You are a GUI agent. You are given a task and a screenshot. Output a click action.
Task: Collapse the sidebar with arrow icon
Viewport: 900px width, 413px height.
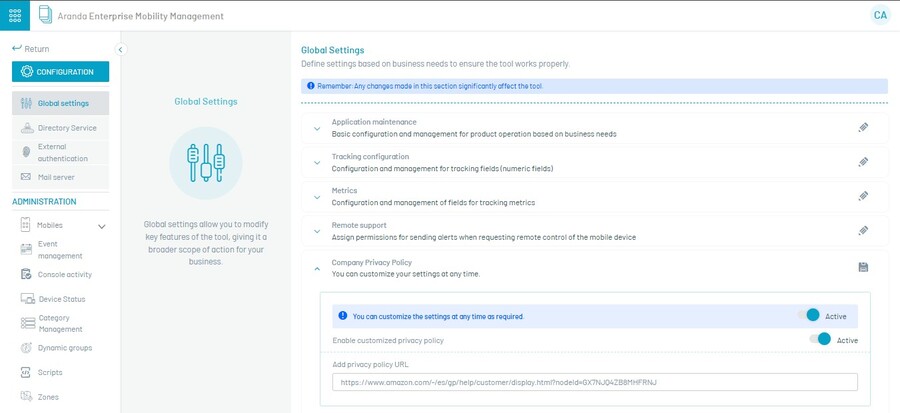coord(120,49)
